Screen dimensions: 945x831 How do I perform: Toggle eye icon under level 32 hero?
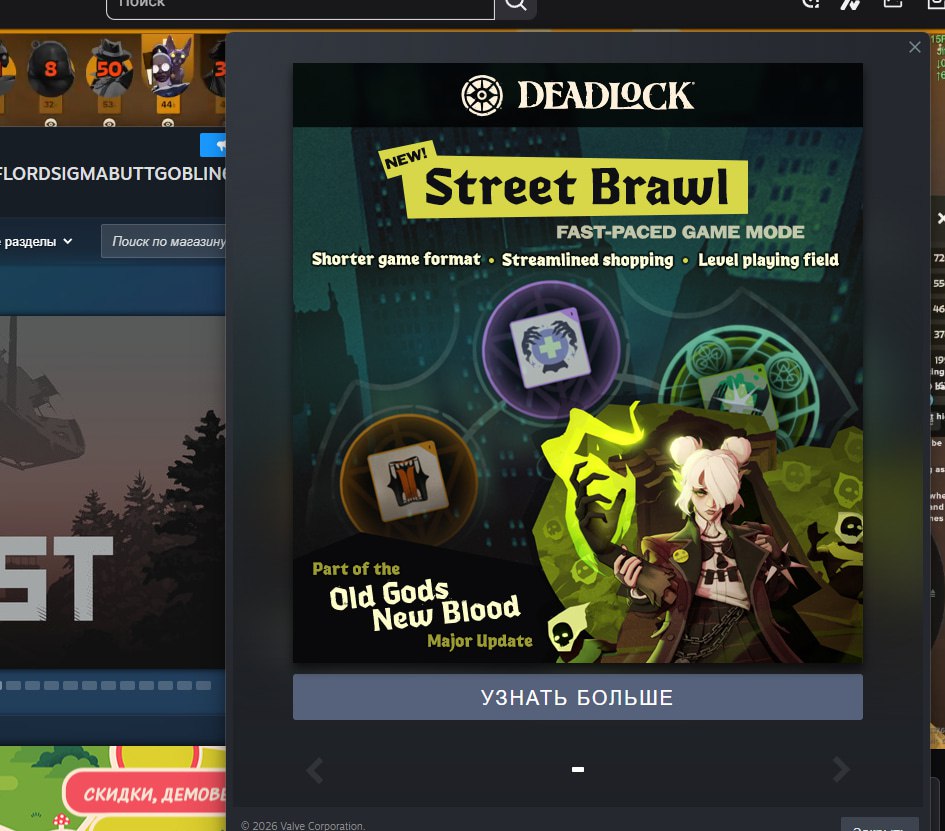pos(51,124)
